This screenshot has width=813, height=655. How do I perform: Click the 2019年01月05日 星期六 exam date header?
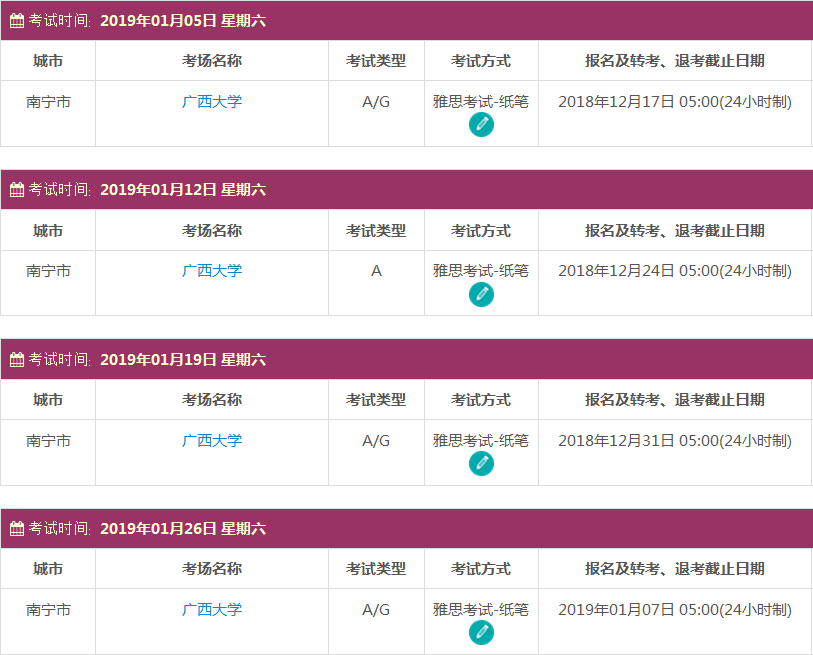[183, 21]
